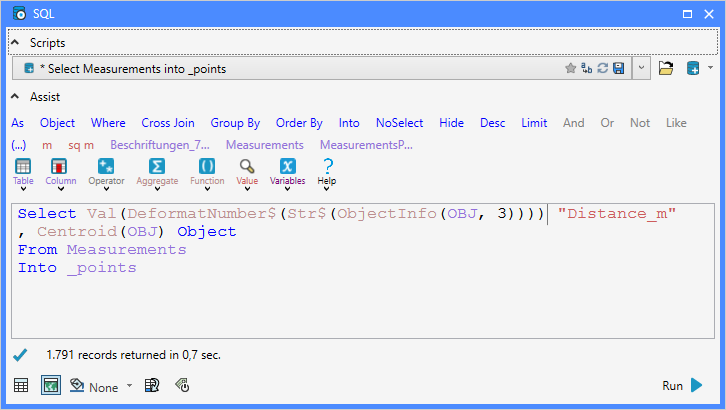Expand the arrow under Function
Image resolution: width=726 pixels, height=410 pixels.
click(x=207, y=189)
